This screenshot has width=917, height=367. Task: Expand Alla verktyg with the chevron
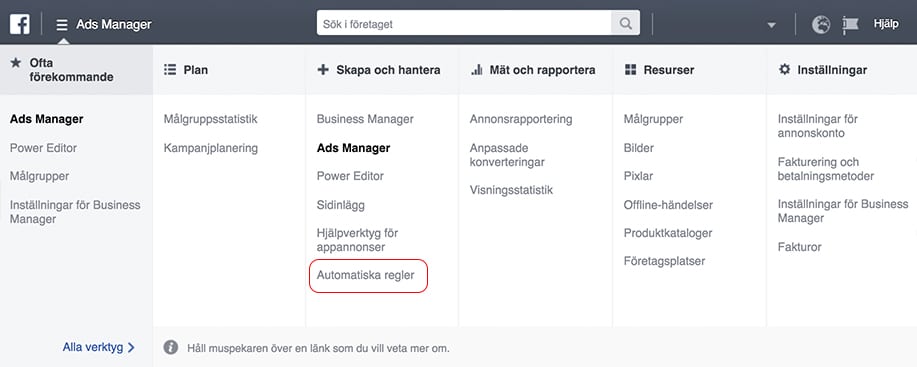point(98,347)
